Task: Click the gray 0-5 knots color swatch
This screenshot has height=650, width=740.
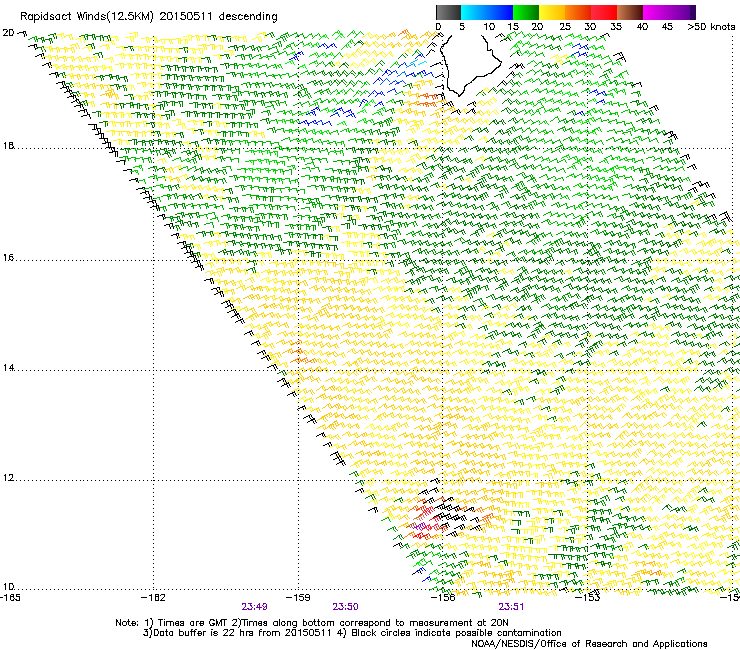Action: [x=448, y=12]
